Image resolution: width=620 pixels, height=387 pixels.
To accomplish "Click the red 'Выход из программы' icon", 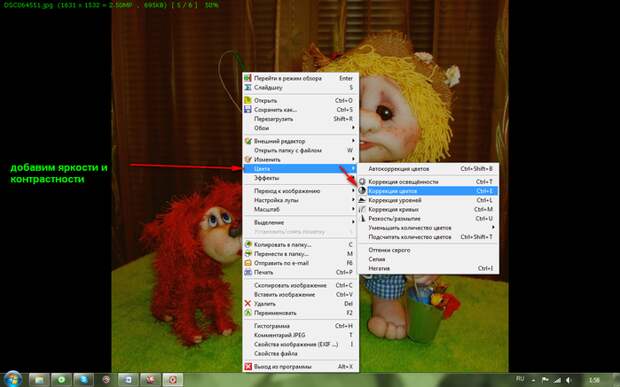I will (248, 366).
